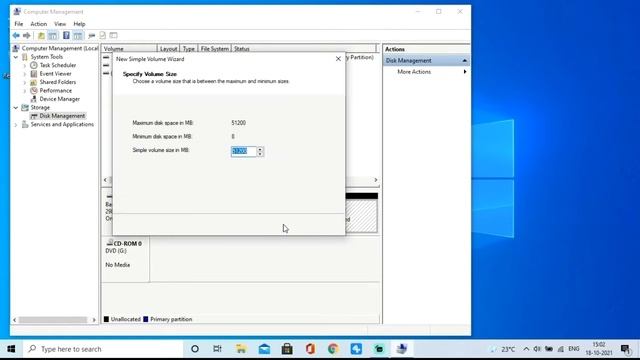Click the Primary partition legend swatch
Screen dimensions: 640x360
pos(146,319)
